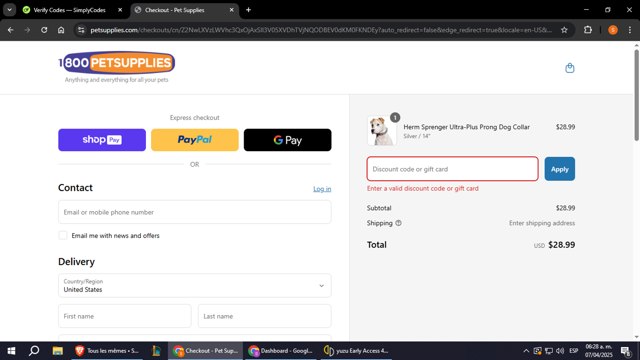Focus the Email or mobile phone number field

pyautogui.click(x=195, y=212)
